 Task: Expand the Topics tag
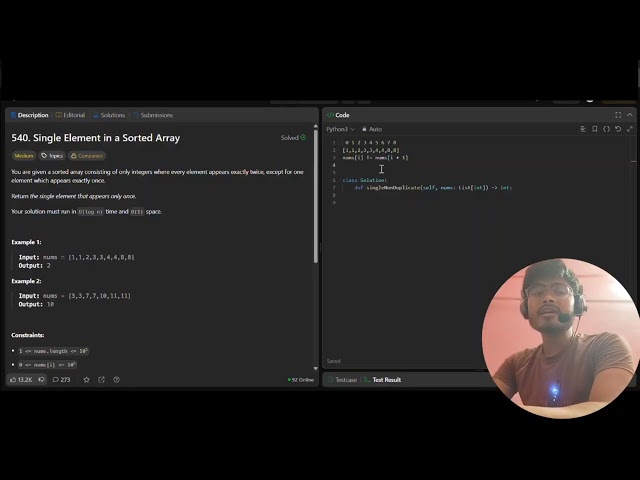(x=52, y=156)
